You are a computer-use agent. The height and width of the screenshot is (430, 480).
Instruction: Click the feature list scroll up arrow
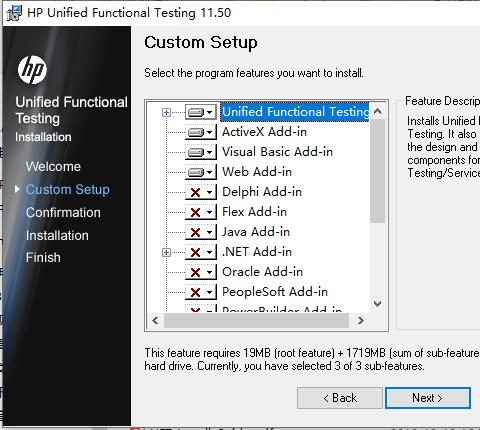pyautogui.click(x=377, y=111)
